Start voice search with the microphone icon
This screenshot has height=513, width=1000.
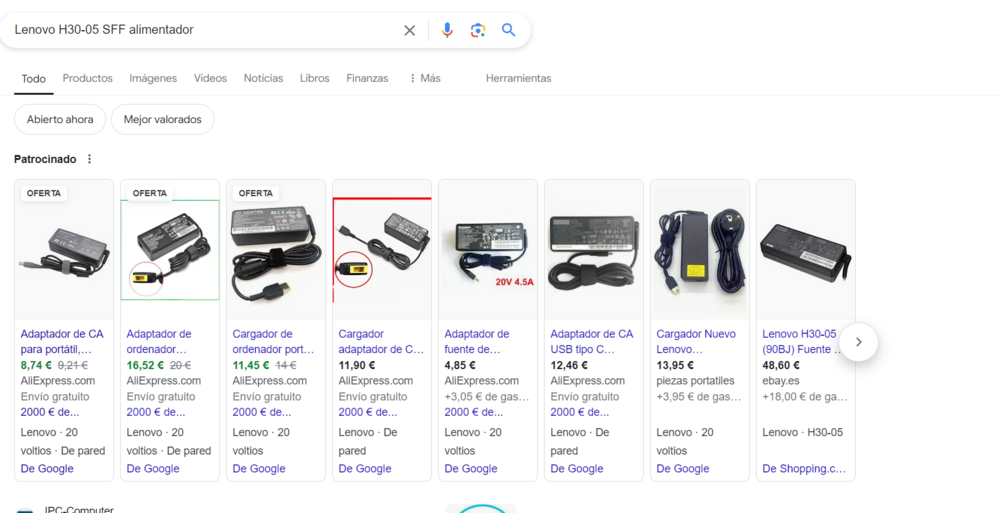point(447,30)
